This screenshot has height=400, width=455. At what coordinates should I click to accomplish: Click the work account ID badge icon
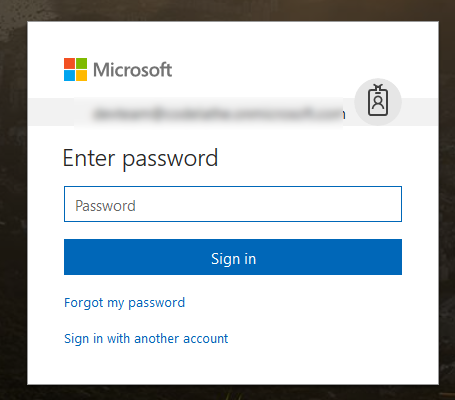pyautogui.click(x=378, y=100)
